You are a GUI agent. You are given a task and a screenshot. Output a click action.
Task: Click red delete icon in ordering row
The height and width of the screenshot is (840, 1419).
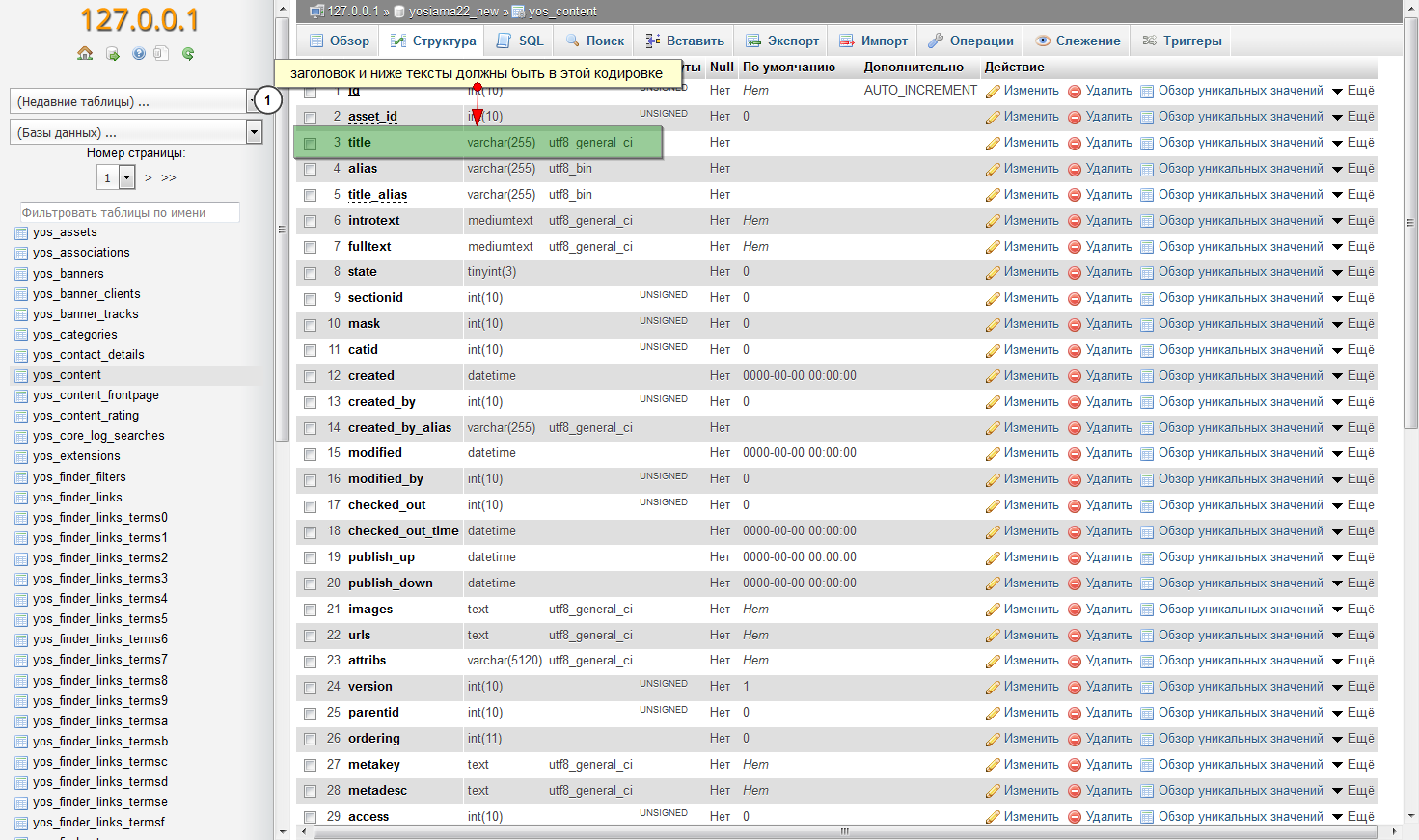click(1075, 739)
